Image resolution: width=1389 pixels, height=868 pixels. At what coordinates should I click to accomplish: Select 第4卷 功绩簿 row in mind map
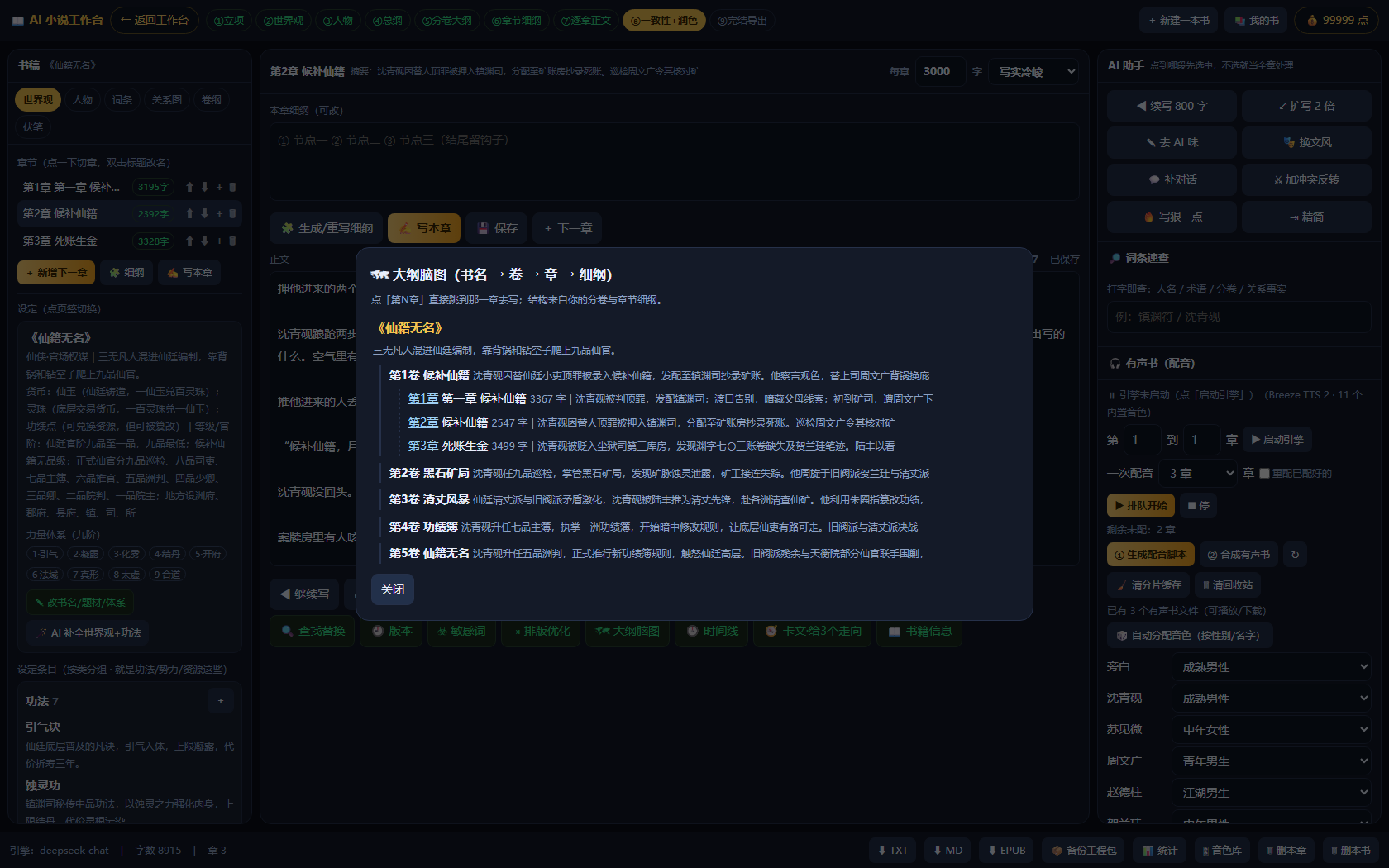(653, 527)
